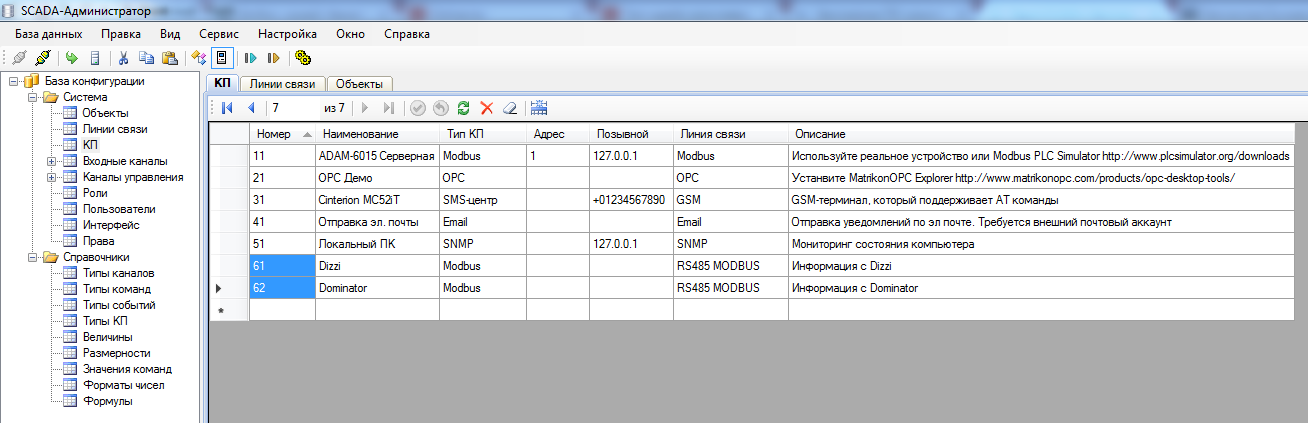Screen dimensions: 1308x423
Task: Delete the record with the red X icon
Action: 487,108
